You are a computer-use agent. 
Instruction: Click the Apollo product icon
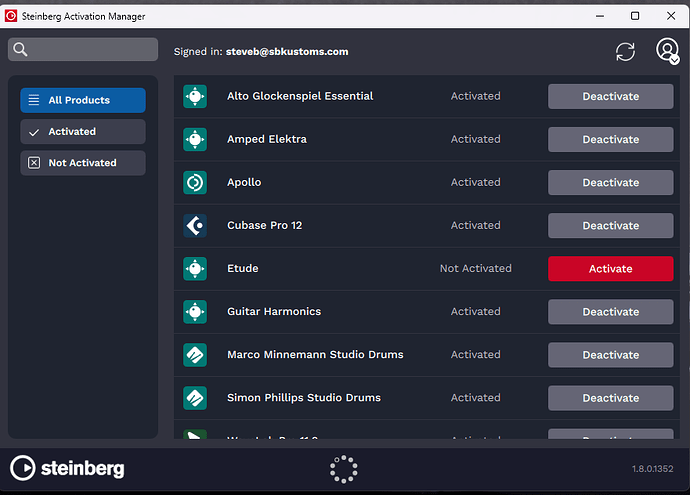[195, 183]
